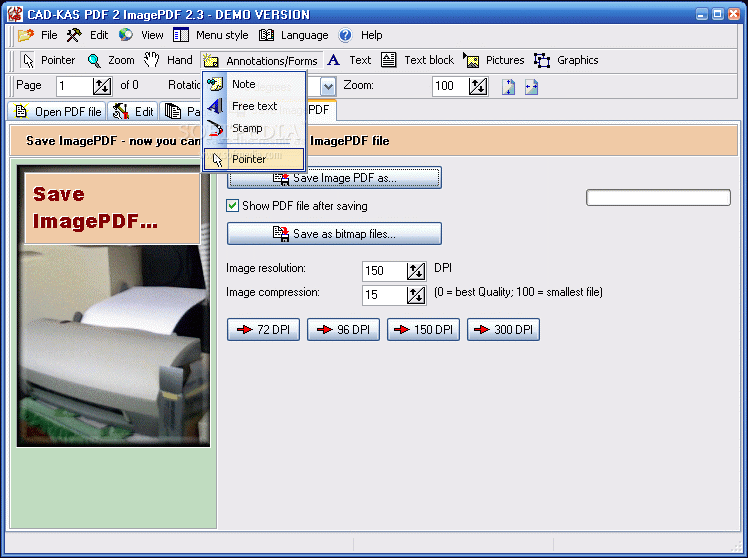
Task: Select the Graphics tool
Action: 566,60
